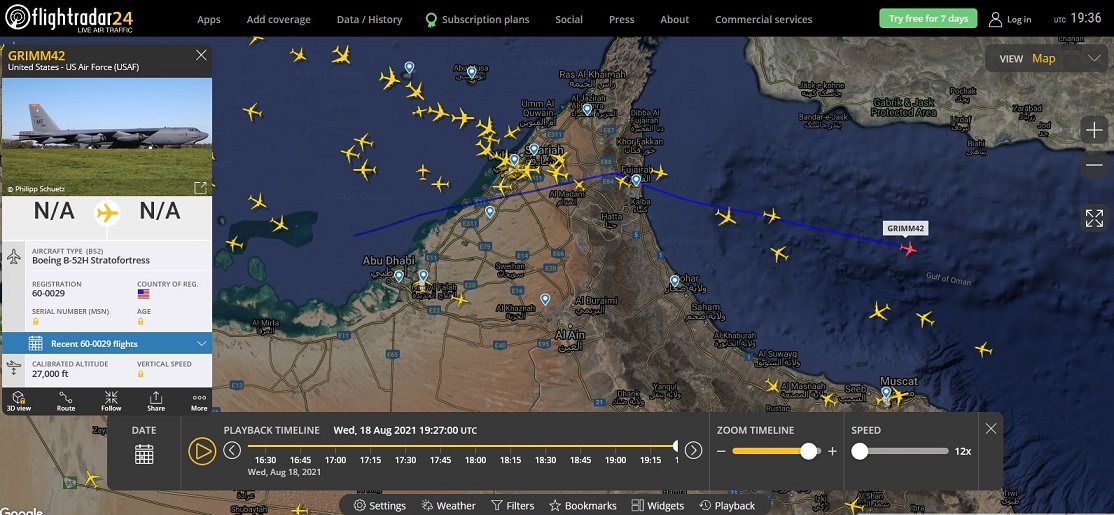Screen dimensions: 1114x515
Task: Go to Subscription plans
Action: (x=477, y=19)
